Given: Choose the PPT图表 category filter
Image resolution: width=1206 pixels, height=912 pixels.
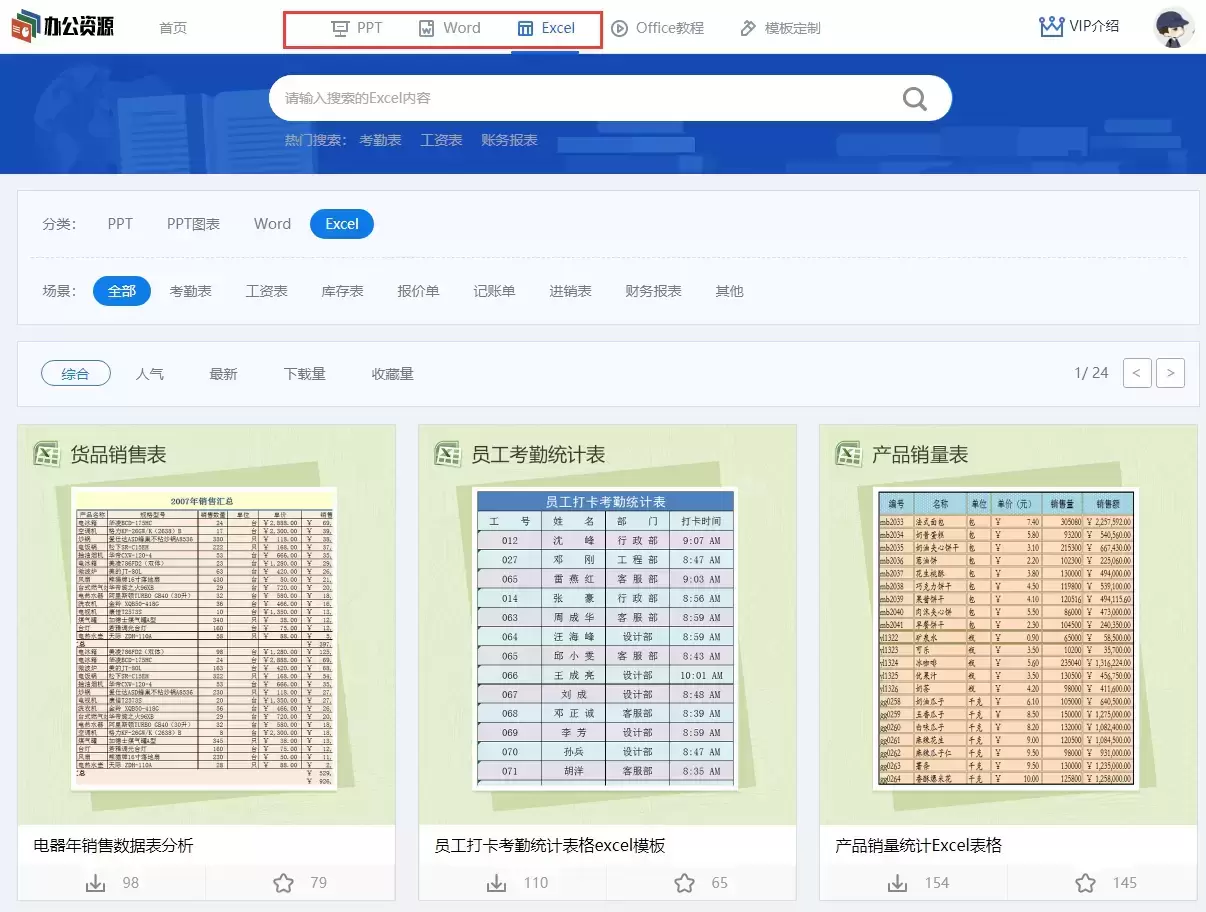Looking at the screenshot, I should tap(193, 224).
